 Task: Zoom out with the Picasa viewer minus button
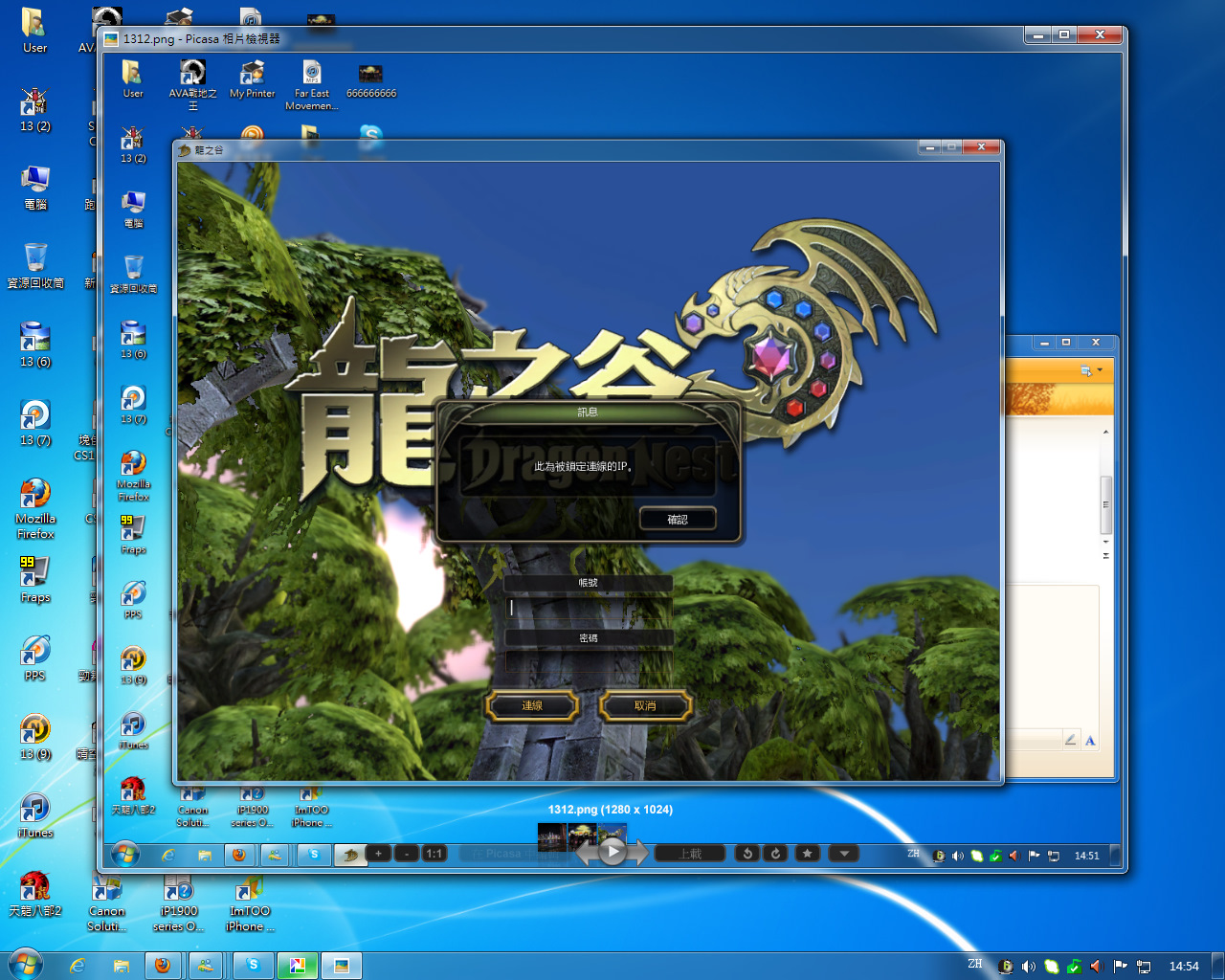407,853
